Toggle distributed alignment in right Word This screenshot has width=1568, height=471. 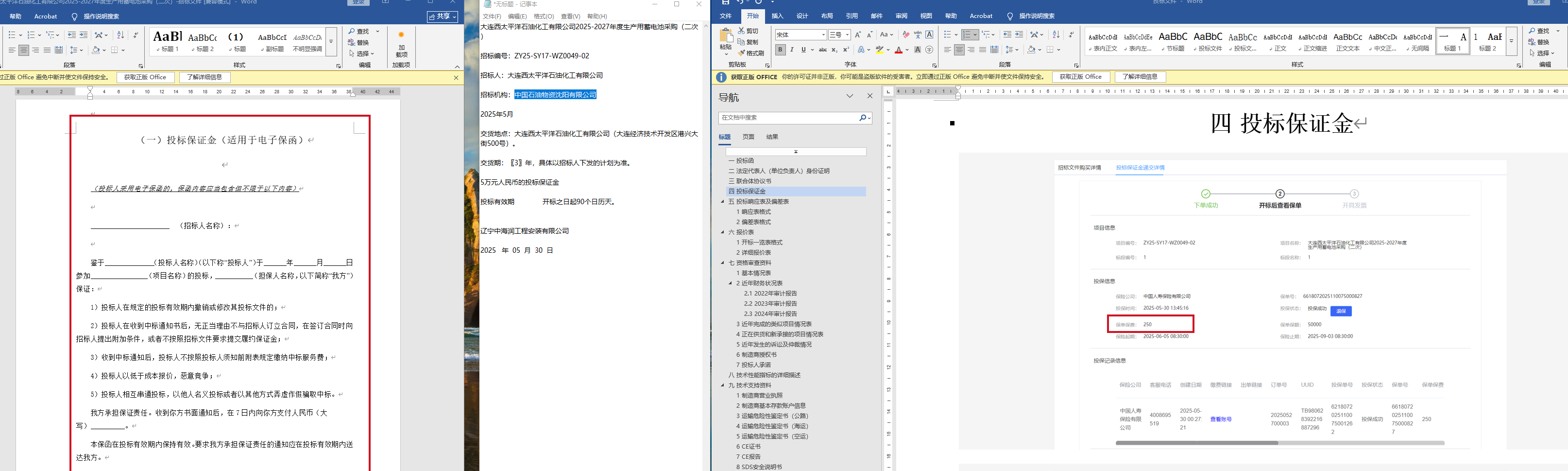click(994, 50)
